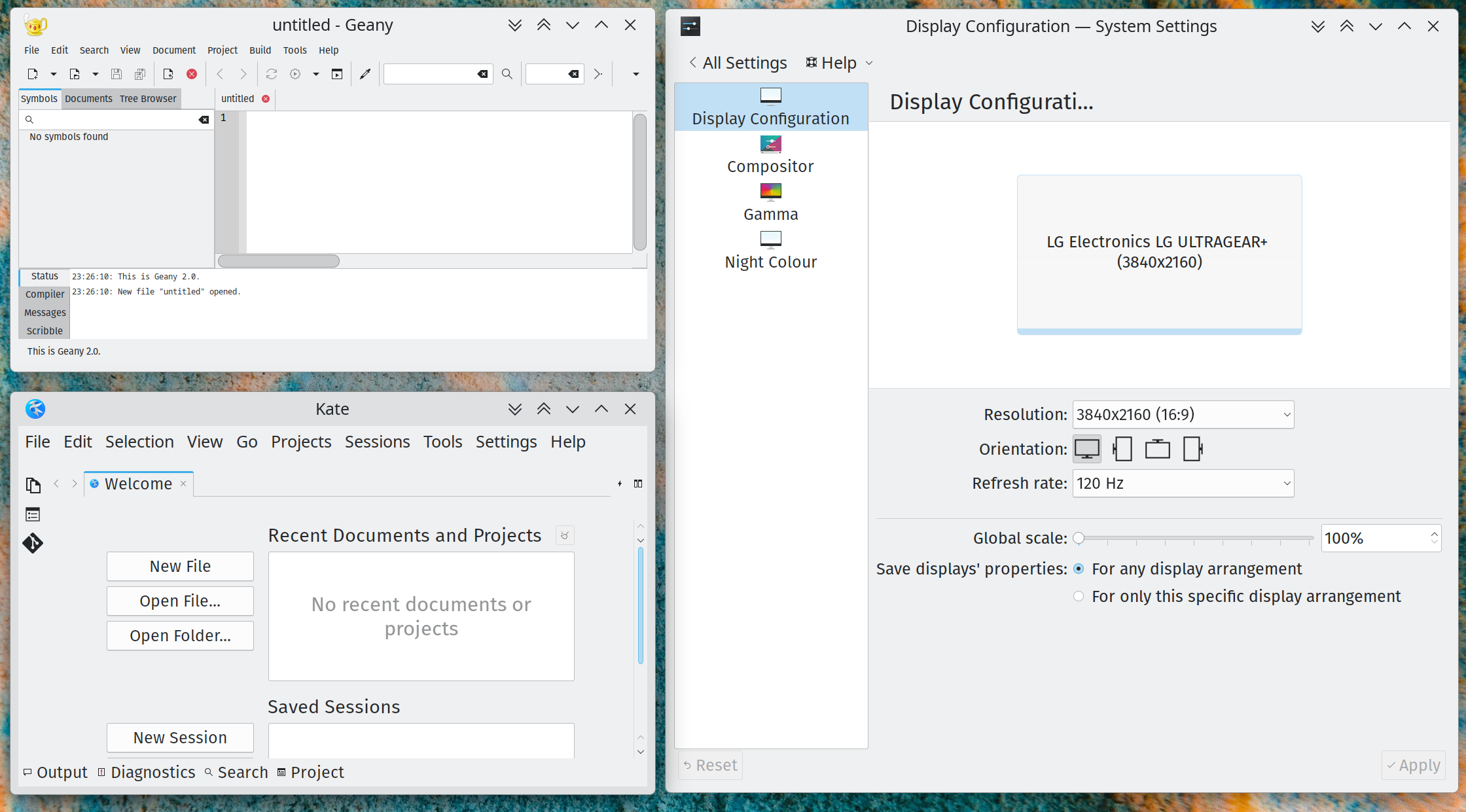This screenshot has height=812, width=1466.
Task: Open the Refresh rate dropdown
Action: (x=1183, y=484)
